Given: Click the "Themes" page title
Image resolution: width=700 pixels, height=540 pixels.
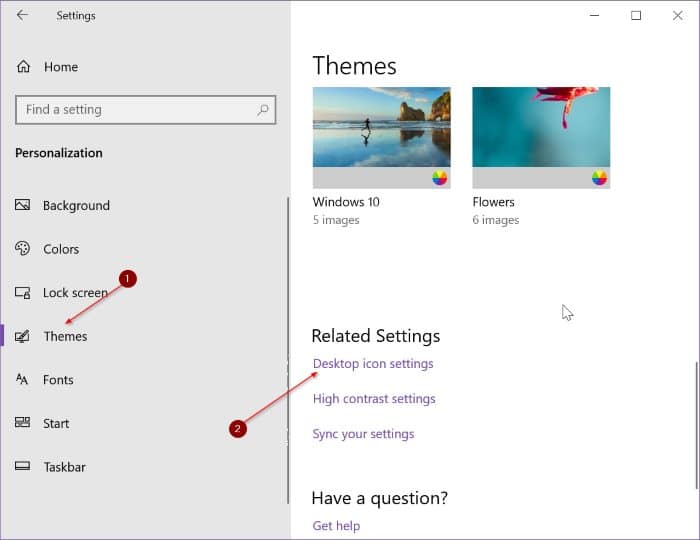Looking at the screenshot, I should [x=354, y=66].
